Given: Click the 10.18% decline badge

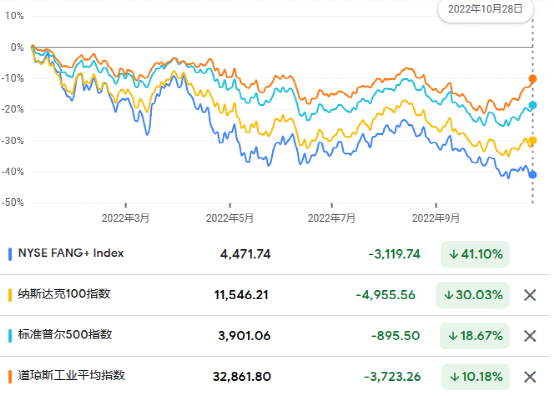Looking at the screenshot, I should point(476,377).
